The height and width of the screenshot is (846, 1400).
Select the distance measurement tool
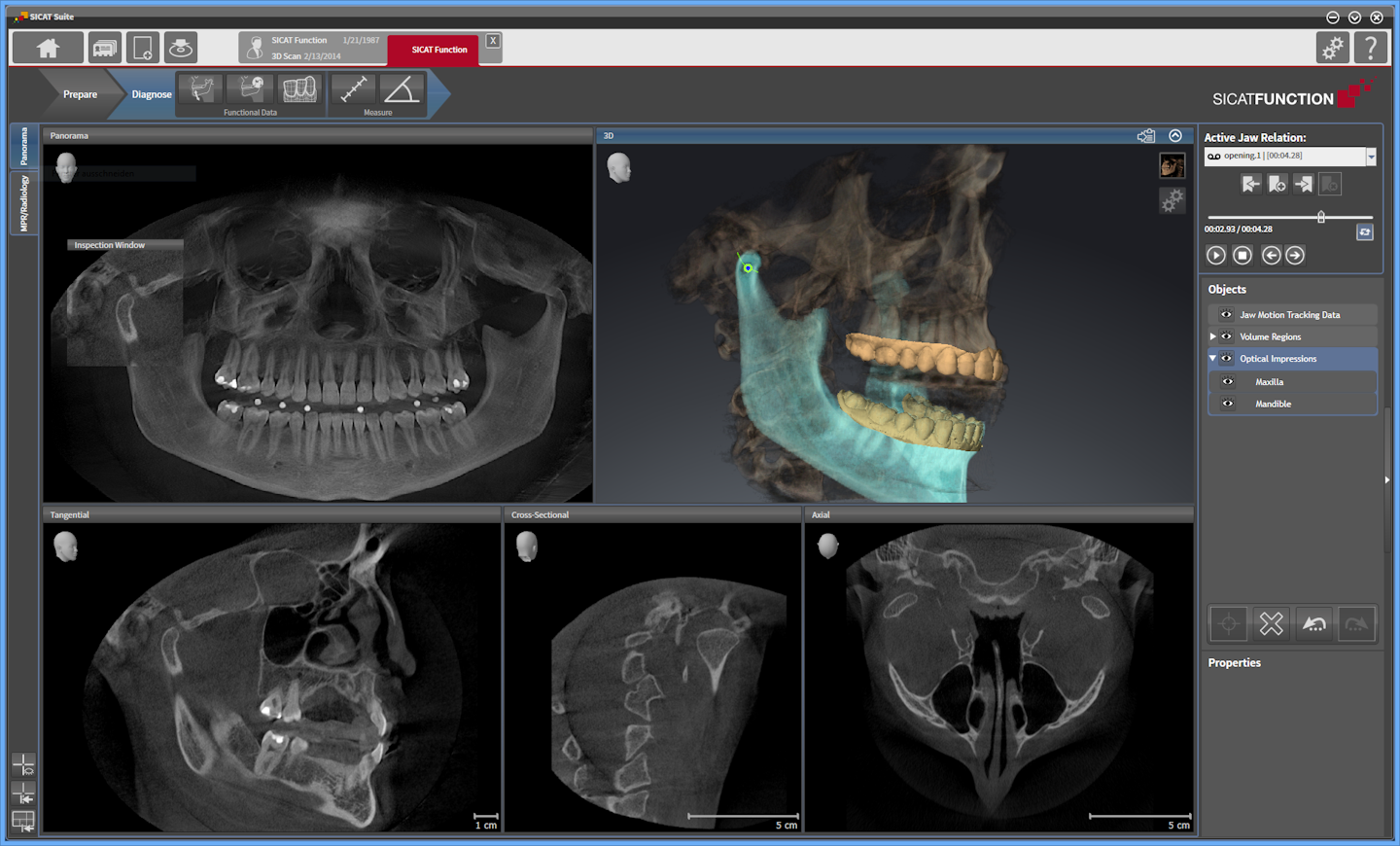click(x=353, y=89)
